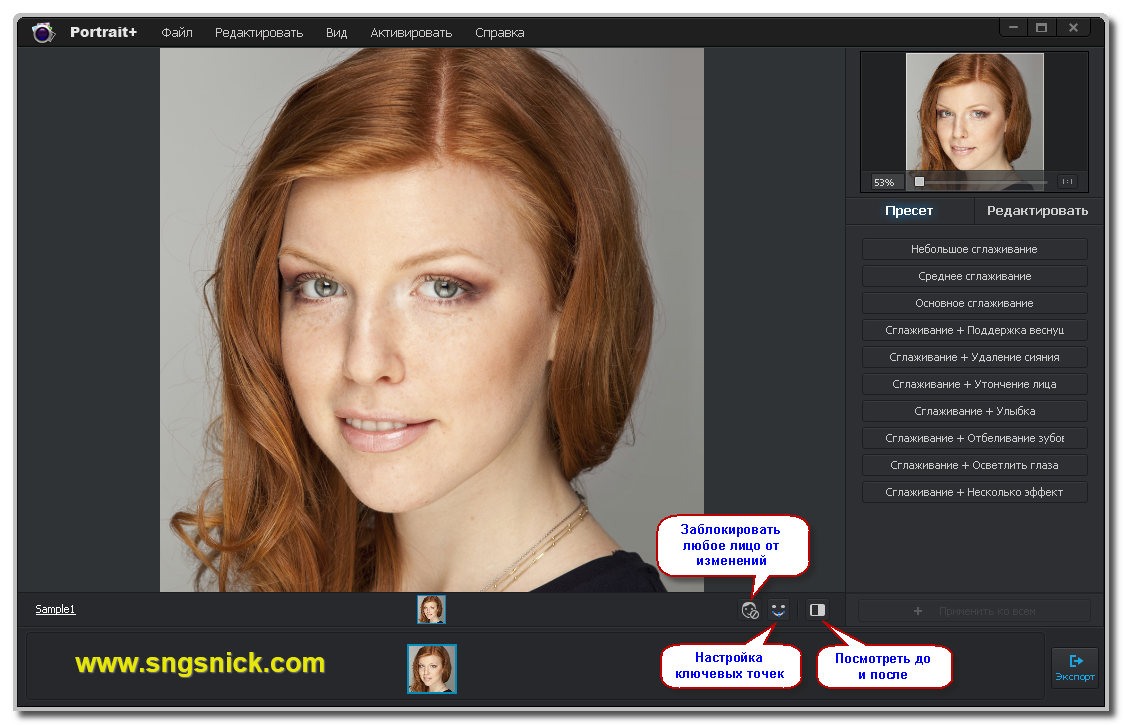The width and height of the screenshot is (1123, 725).
Task: Open the Справка menu
Action: (499, 33)
